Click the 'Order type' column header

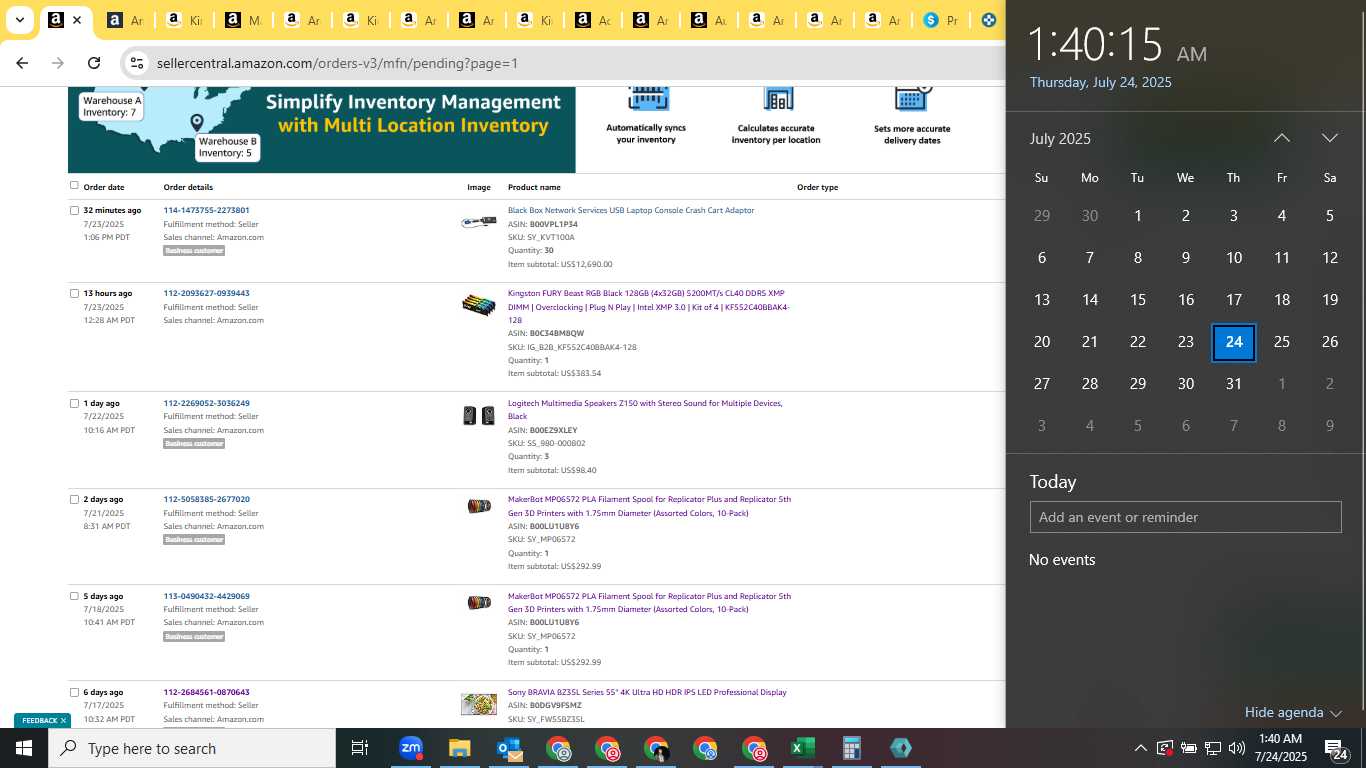coord(817,187)
